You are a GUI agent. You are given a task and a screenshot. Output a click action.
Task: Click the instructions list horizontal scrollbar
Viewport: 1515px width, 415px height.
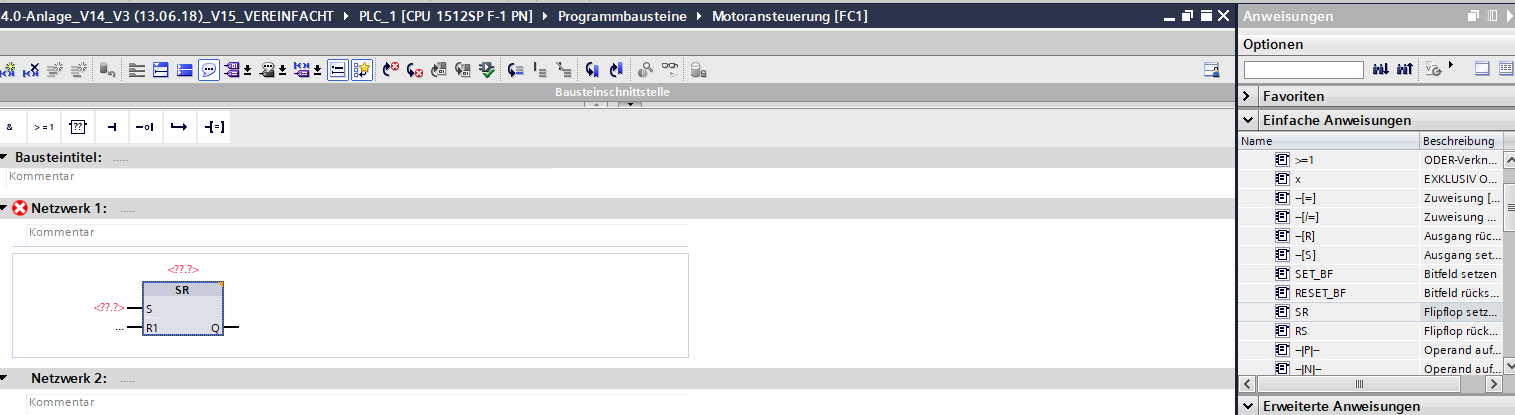pos(1360,384)
